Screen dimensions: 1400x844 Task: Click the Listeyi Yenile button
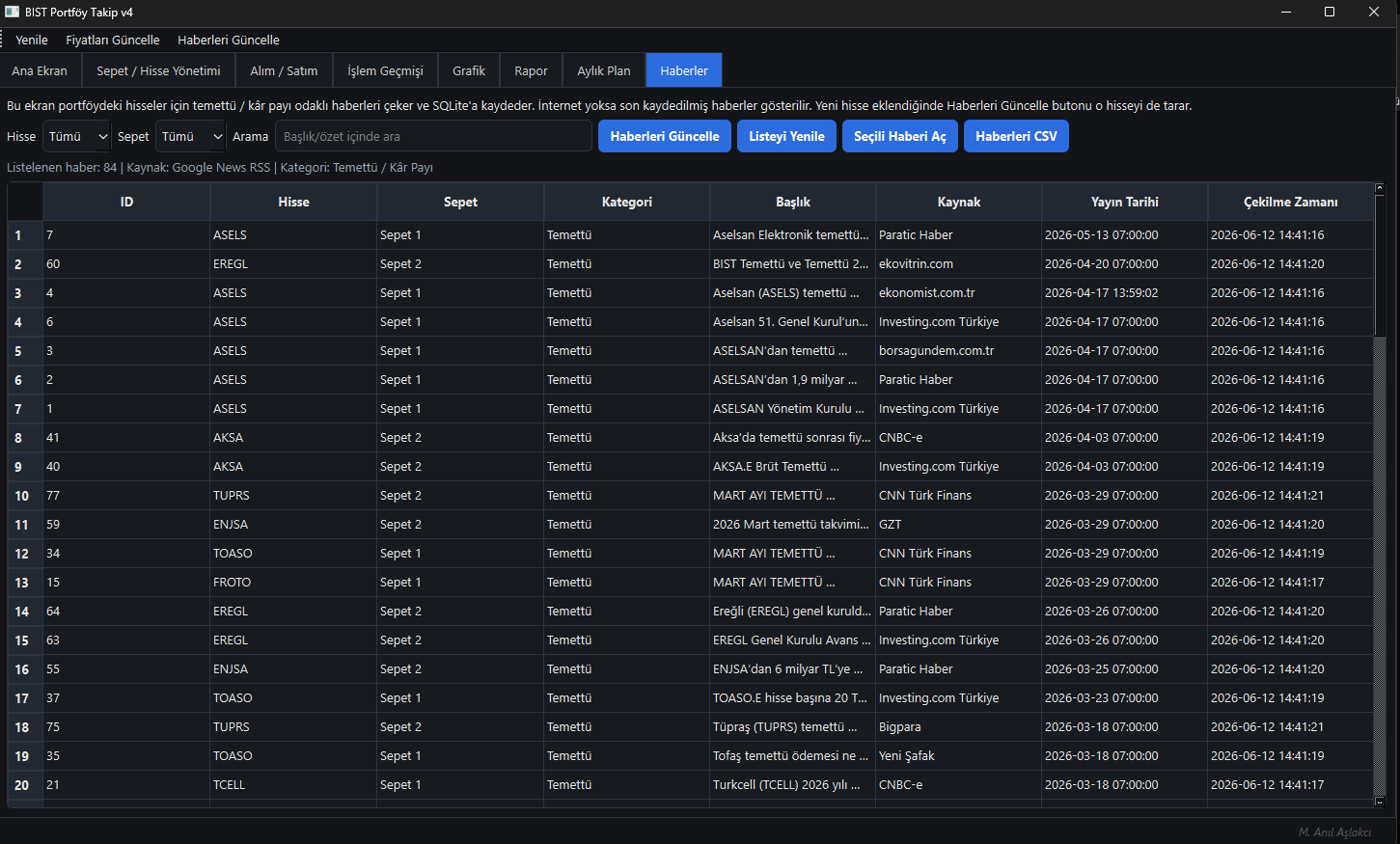(786, 136)
